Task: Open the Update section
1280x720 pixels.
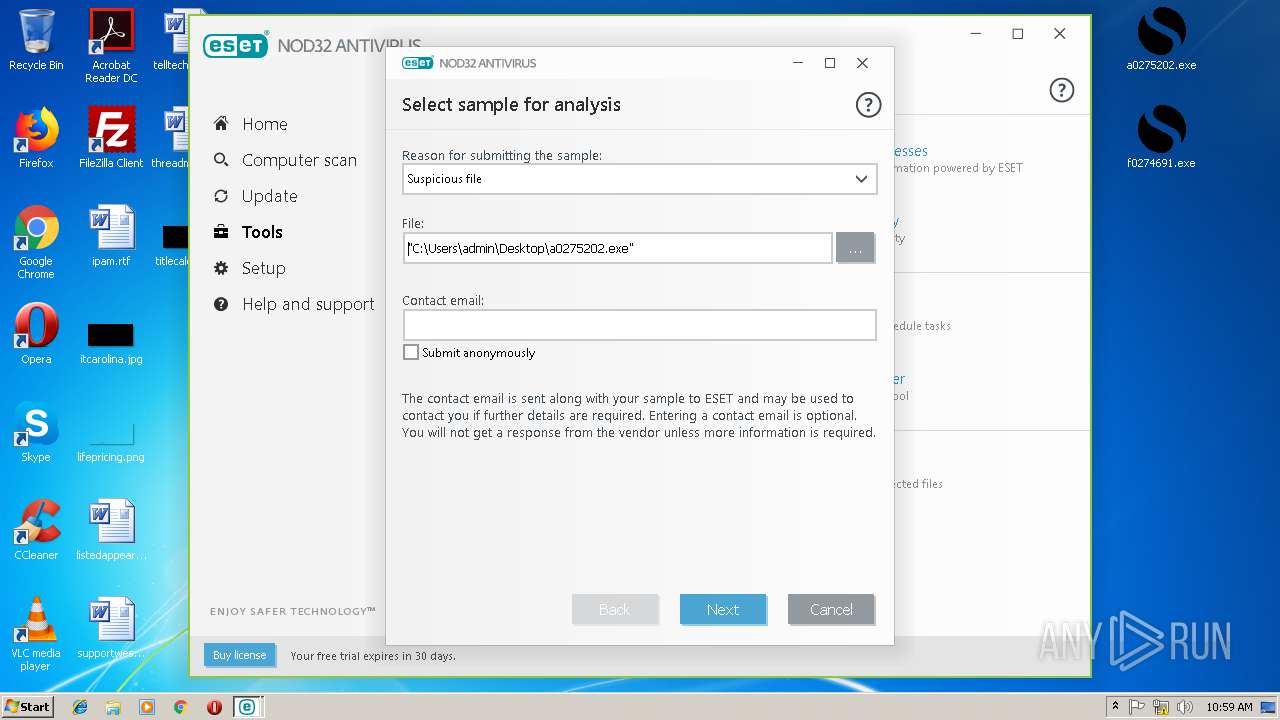Action: click(x=269, y=196)
